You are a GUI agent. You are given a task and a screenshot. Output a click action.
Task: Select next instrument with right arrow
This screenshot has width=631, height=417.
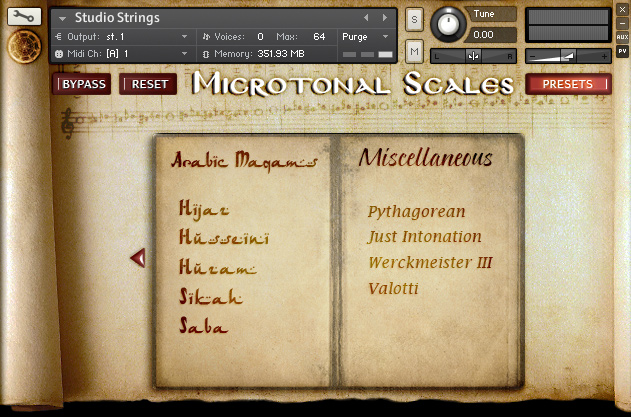[385, 18]
